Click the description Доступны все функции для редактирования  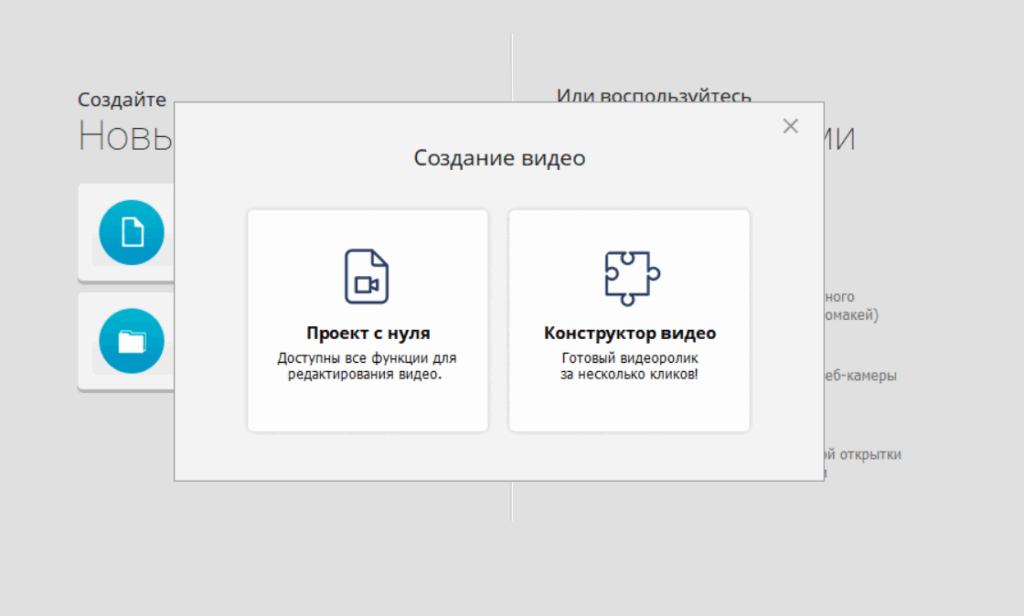click(x=367, y=366)
